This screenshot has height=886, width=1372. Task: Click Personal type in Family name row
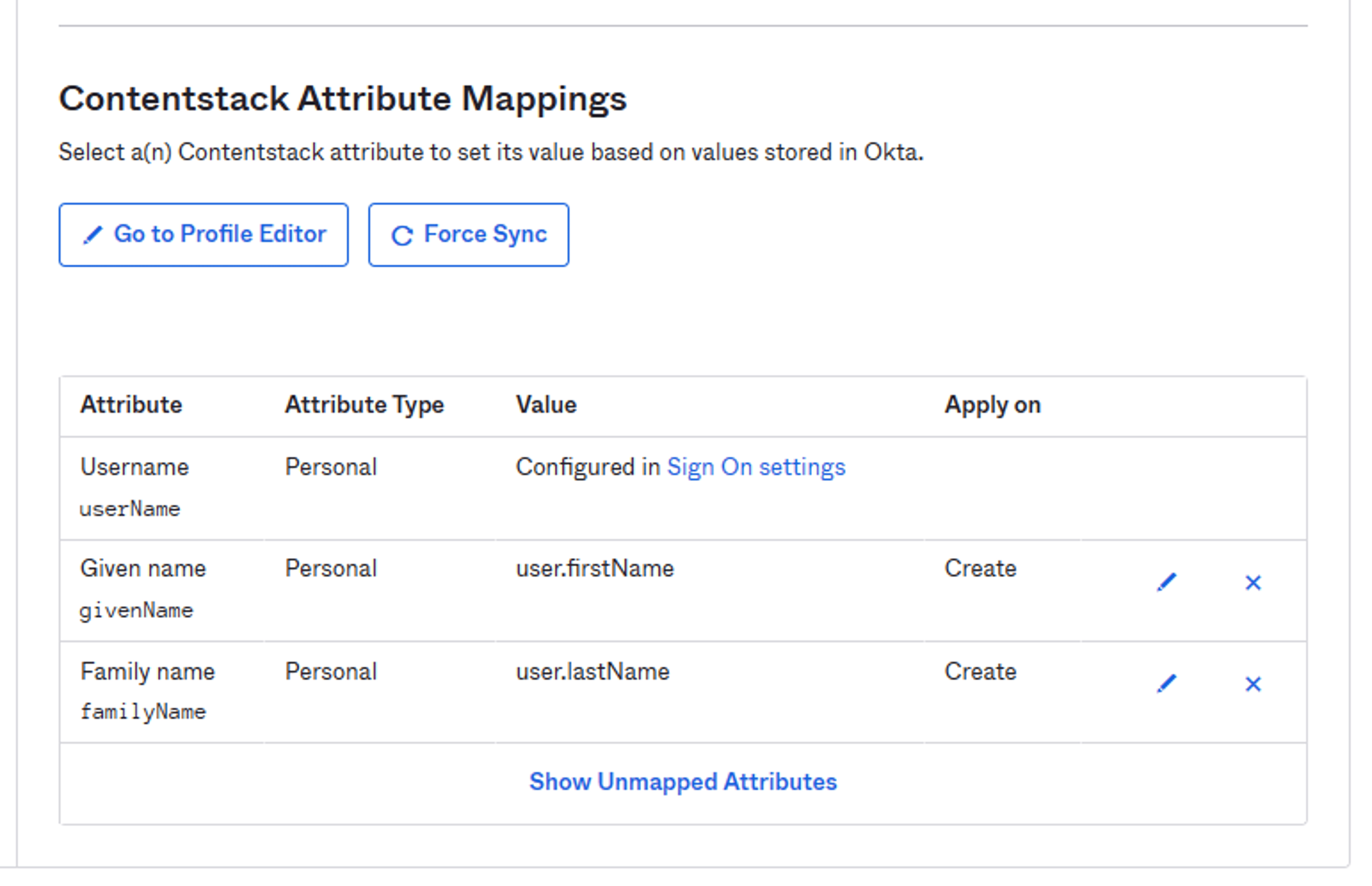click(331, 671)
